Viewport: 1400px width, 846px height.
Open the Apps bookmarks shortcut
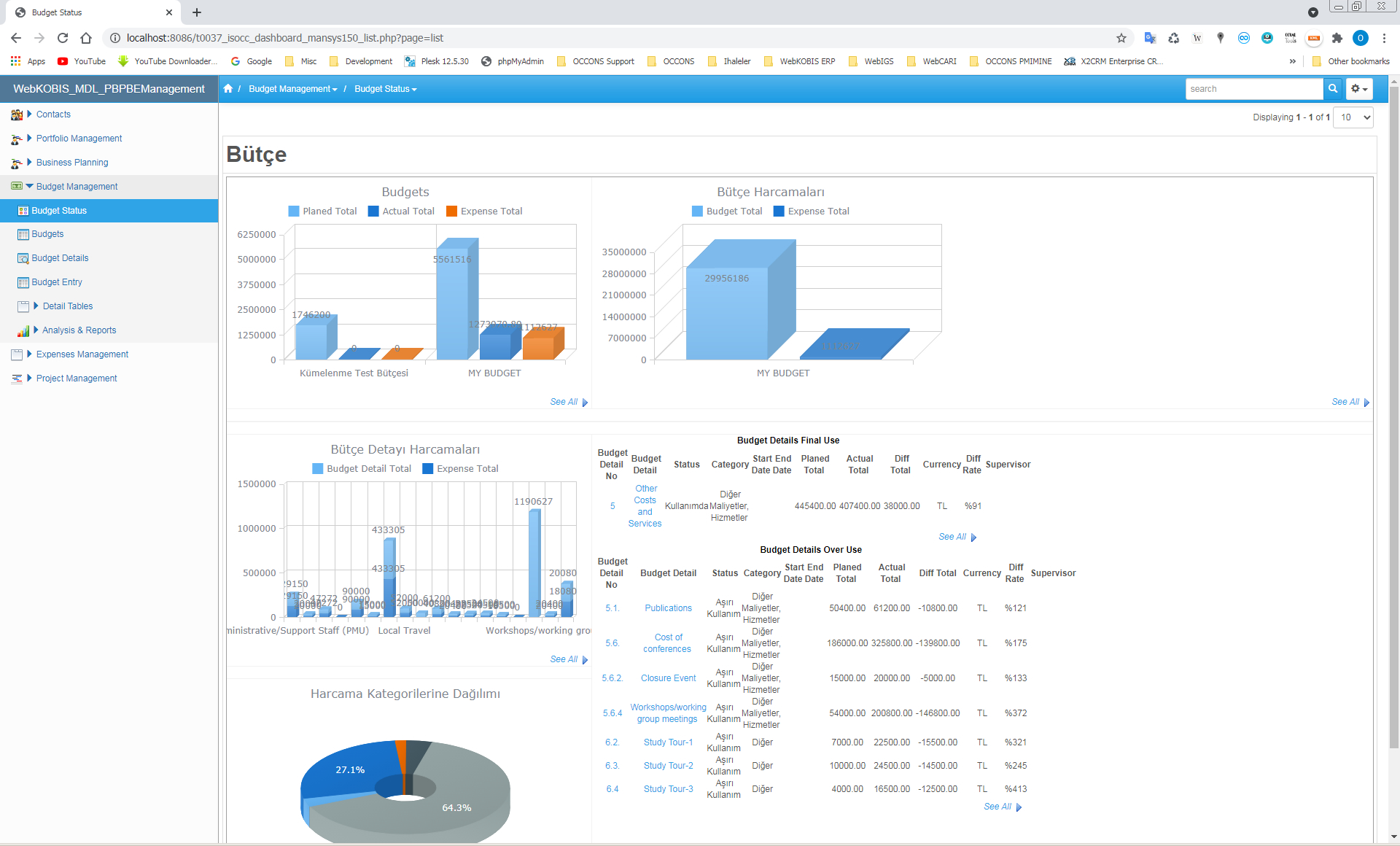coord(28,61)
